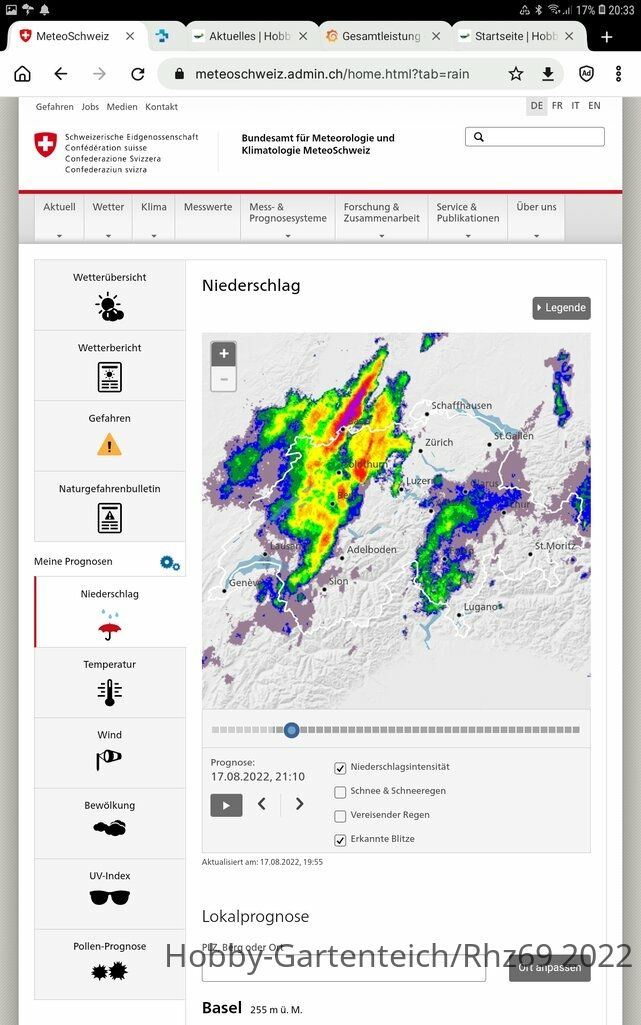Open the Kontakt top link
Image resolution: width=641 pixels, height=1025 pixels.
(x=161, y=107)
